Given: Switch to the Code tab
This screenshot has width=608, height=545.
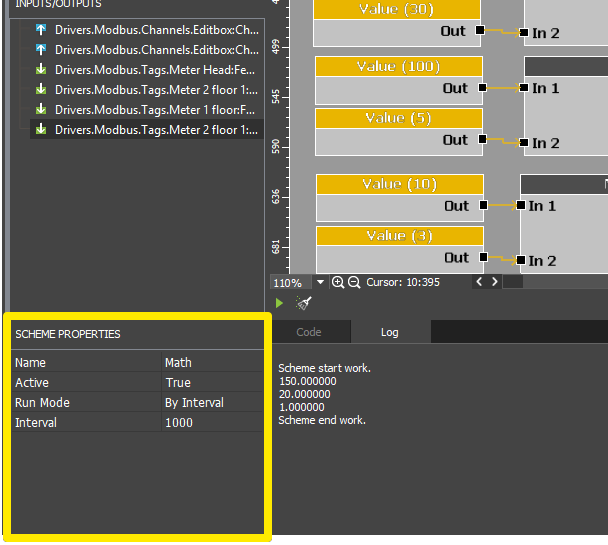Looking at the screenshot, I should 309,332.
